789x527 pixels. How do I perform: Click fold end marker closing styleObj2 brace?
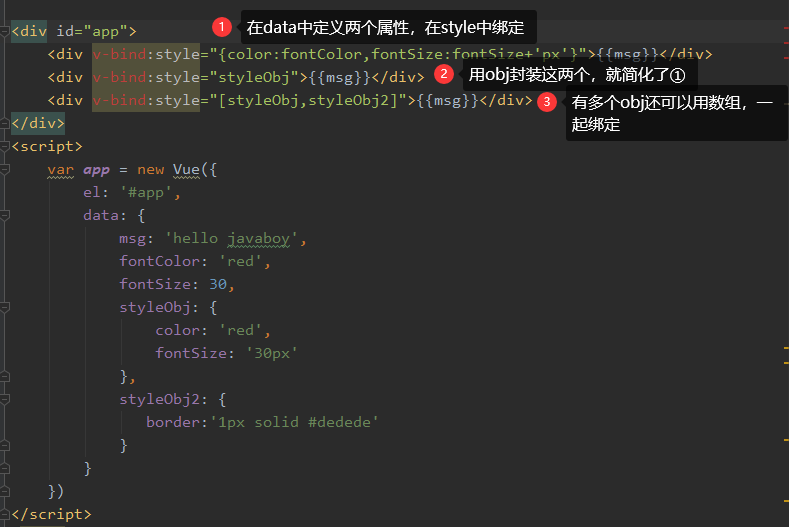click(x=5, y=446)
